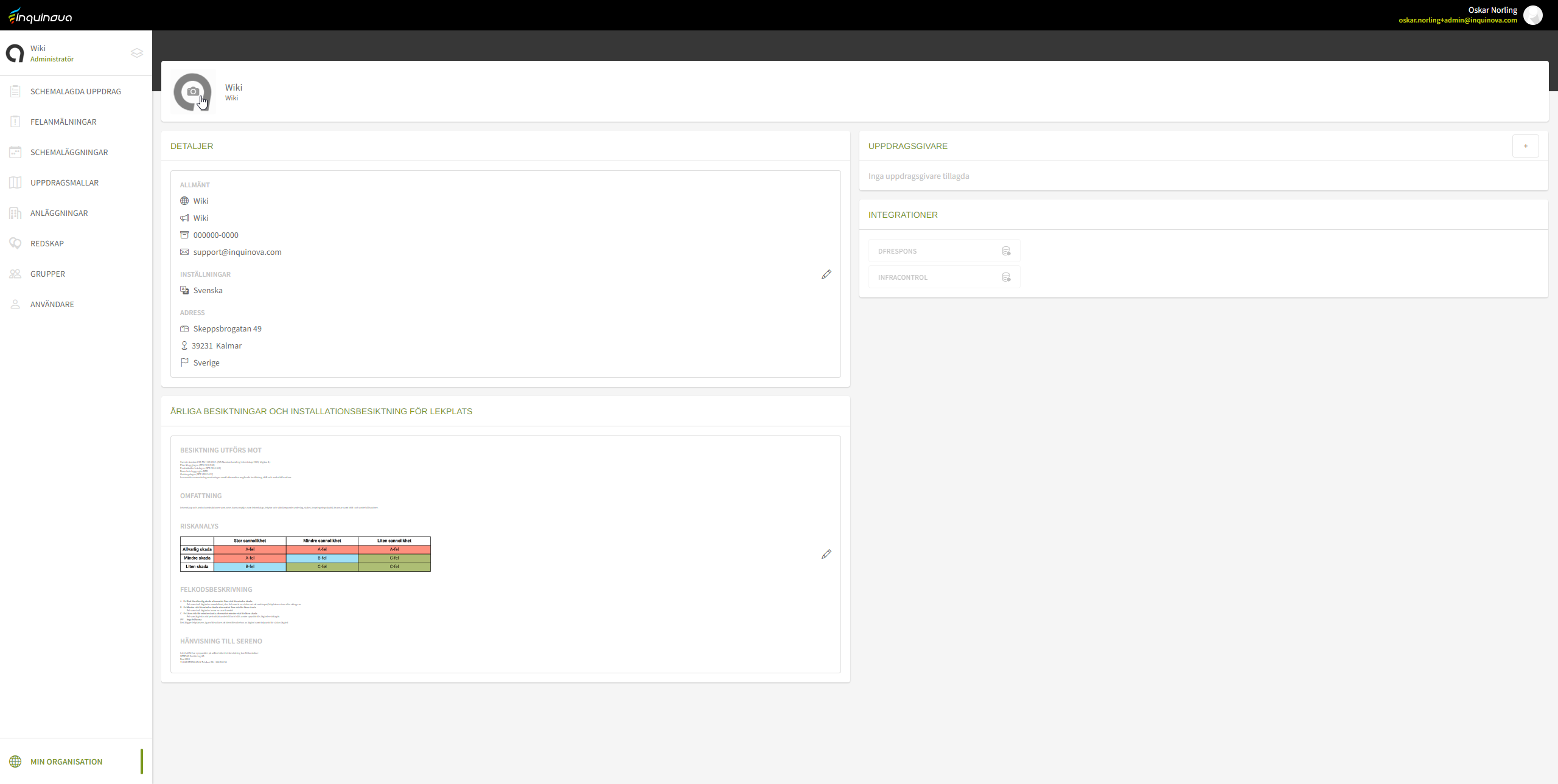Click the riskanalys matrix table image

[x=305, y=553]
